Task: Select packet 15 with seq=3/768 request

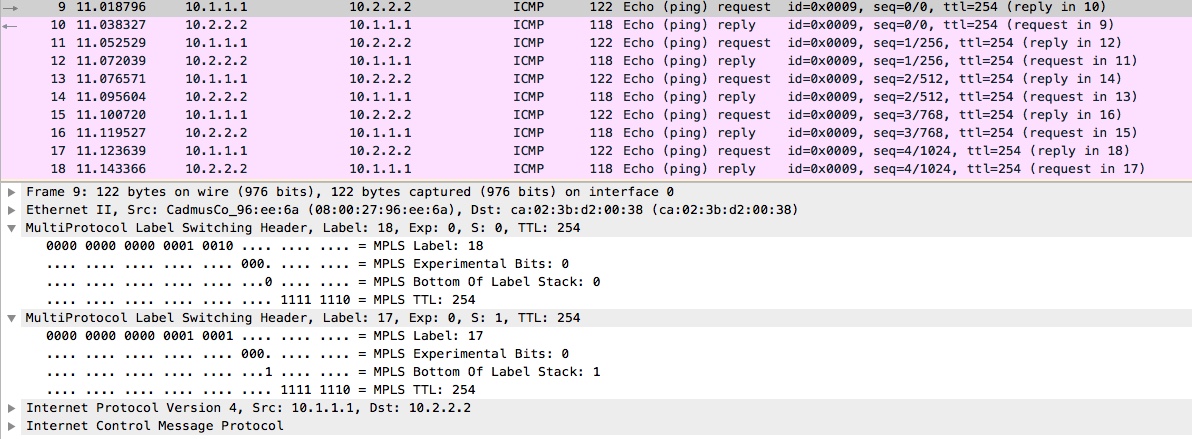Action: click(400, 115)
